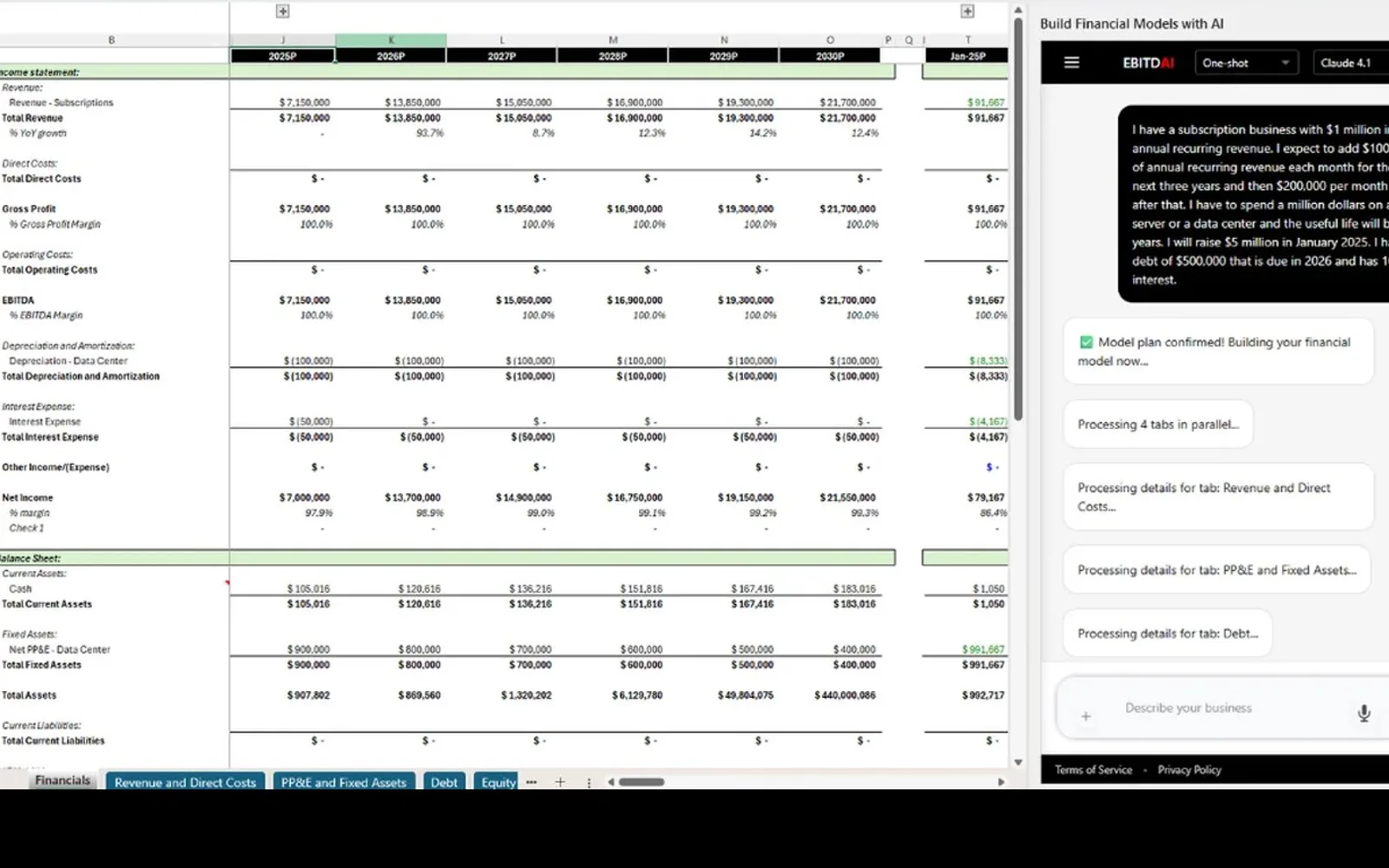The width and height of the screenshot is (1389, 868).
Task: Open Terms of Service link
Action: click(x=1093, y=770)
